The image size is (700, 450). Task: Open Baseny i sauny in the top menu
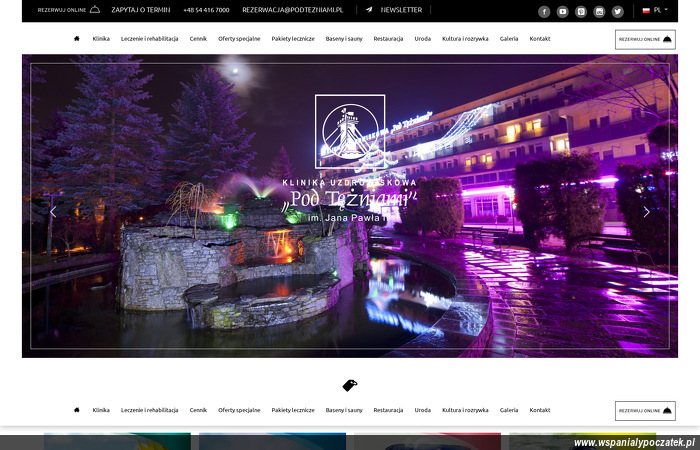(x=344, y=39)
